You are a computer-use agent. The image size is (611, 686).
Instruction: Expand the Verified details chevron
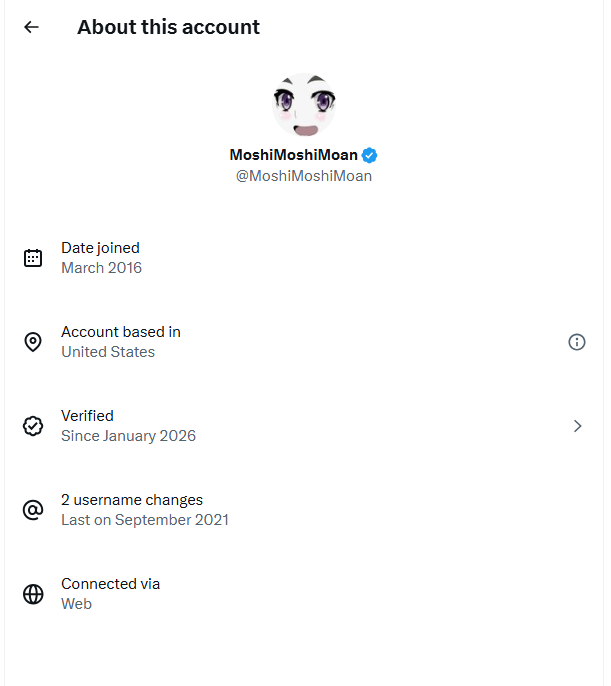[x=577, y=426]
